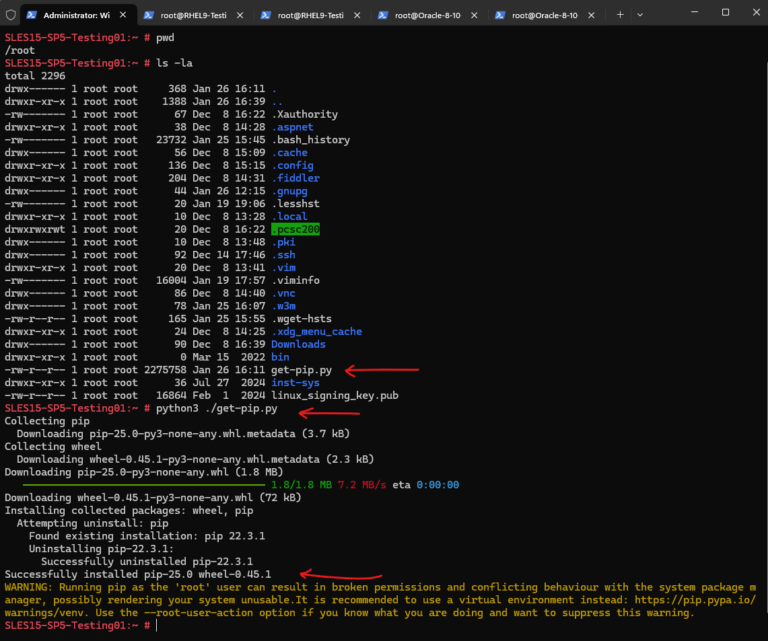Close the first root@Oracle-8-10 tab
Screen dimensions: 768x641
pos(474,15)
